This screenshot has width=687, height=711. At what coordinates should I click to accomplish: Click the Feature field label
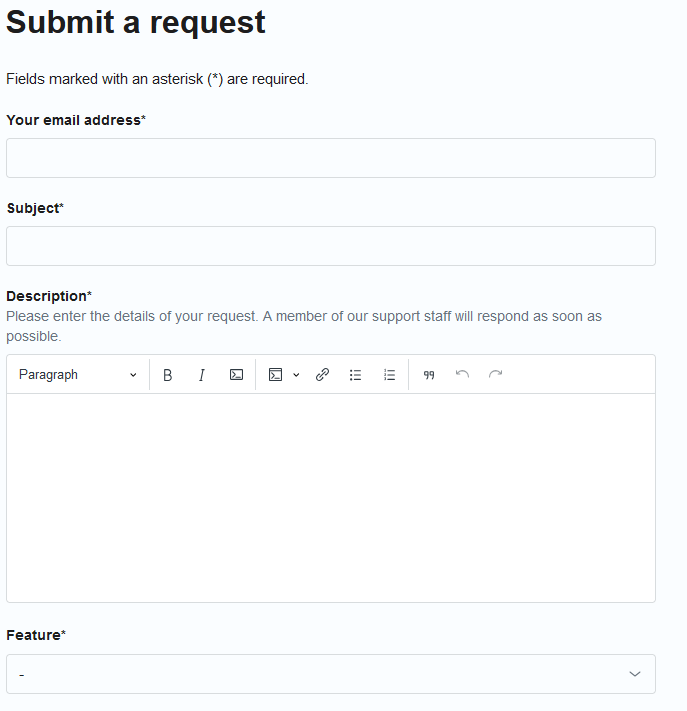click(33, 635)
